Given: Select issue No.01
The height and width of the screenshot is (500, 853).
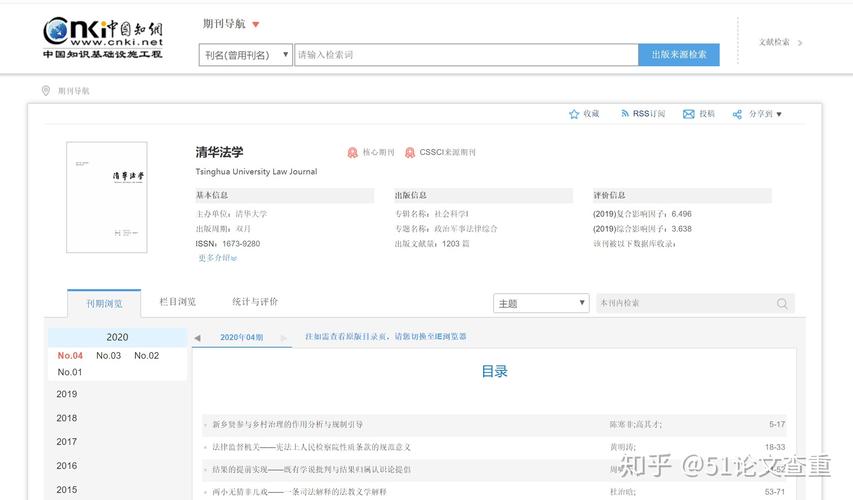Looking at the screenshot, I should 70,372.
